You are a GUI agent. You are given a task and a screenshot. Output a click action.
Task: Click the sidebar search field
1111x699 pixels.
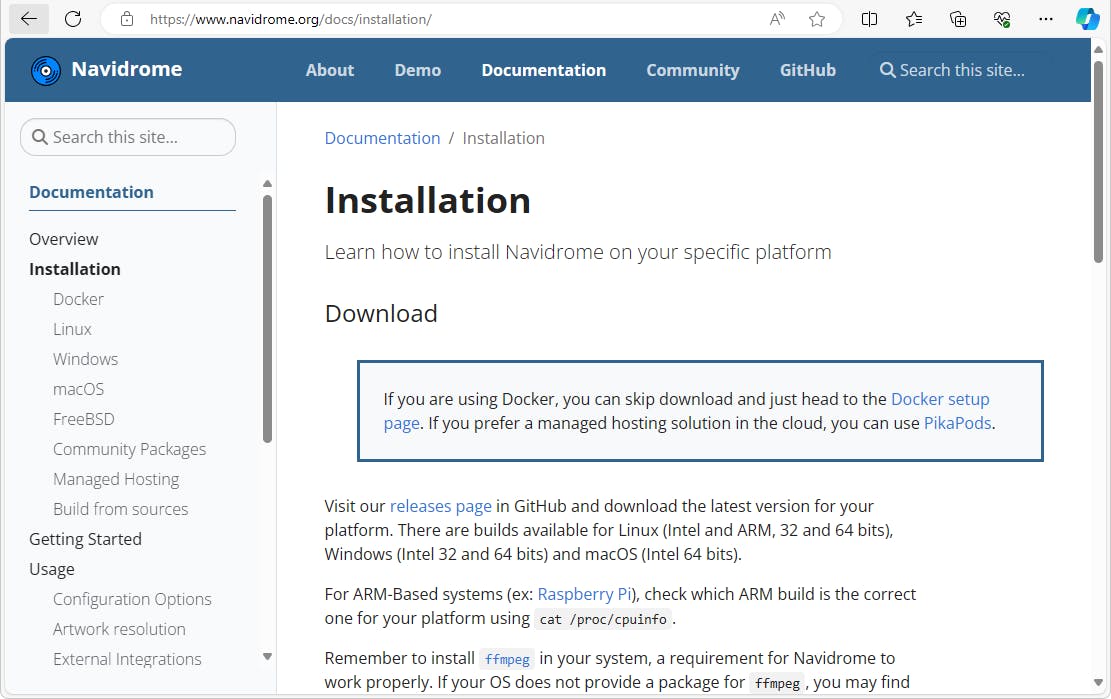pos(128,137)
